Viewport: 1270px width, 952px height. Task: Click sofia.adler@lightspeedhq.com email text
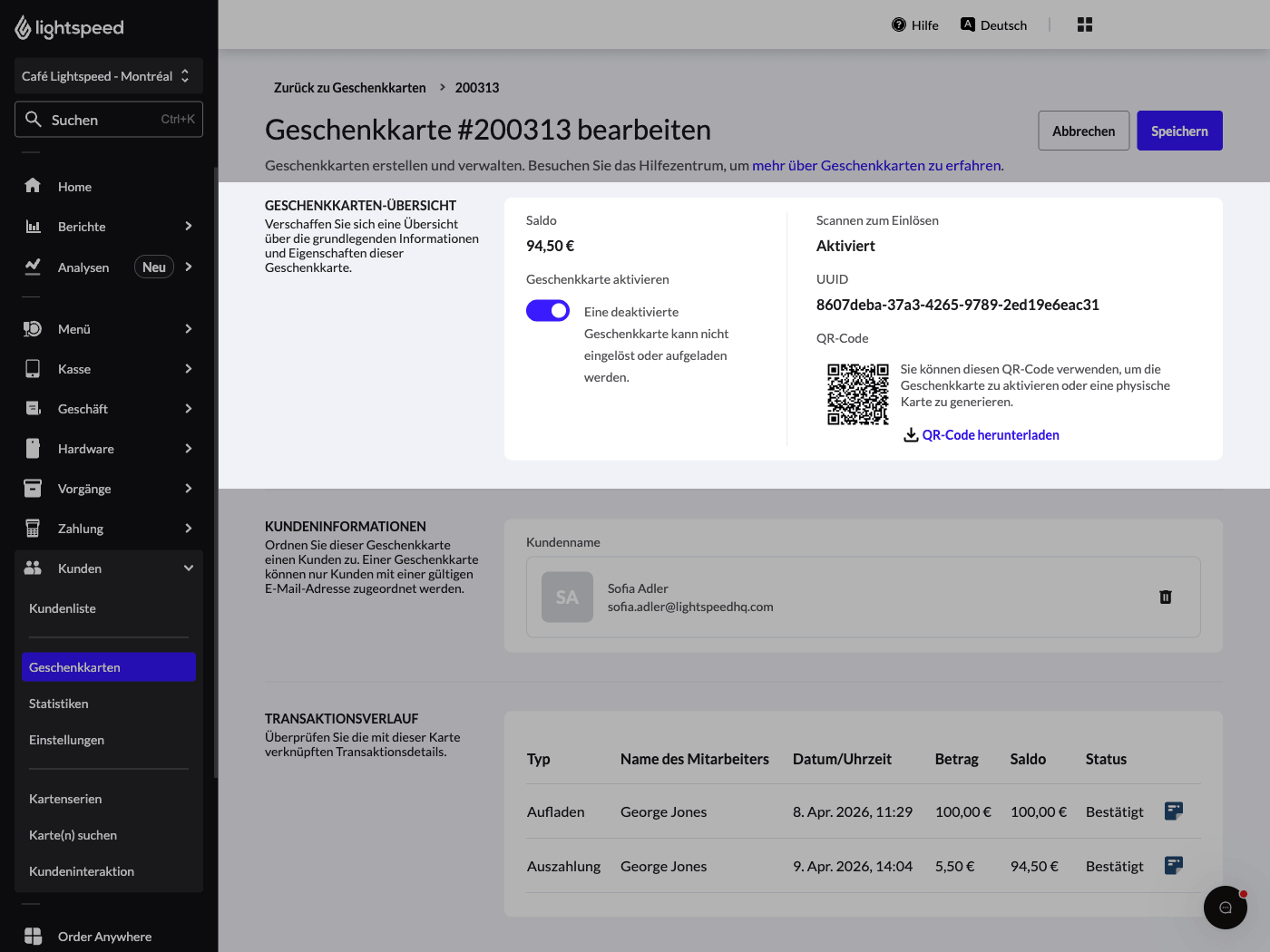(690, 607)
